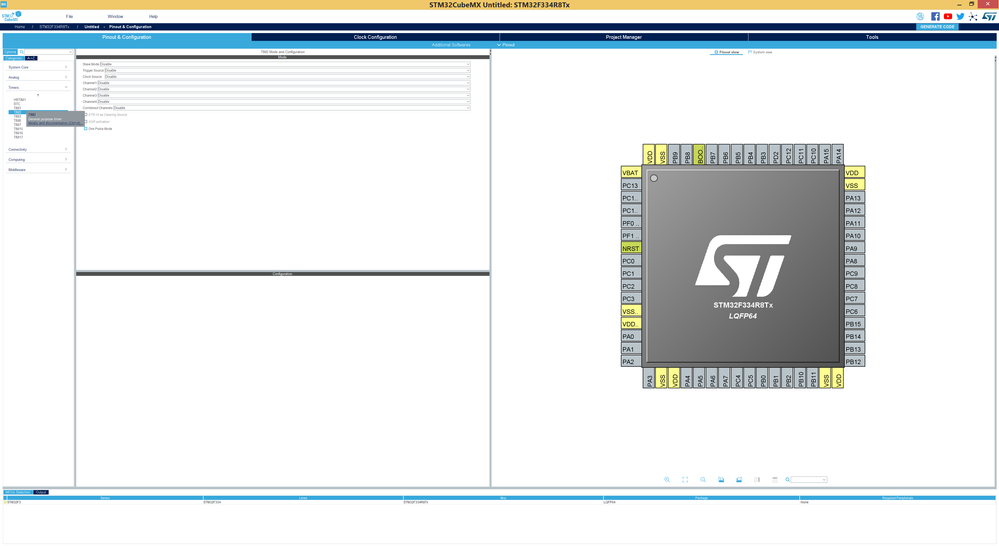The height and width of the screenshot is (546, 999).
Task: Switch to Project Manager tab
Action: [x=624, y=37]
